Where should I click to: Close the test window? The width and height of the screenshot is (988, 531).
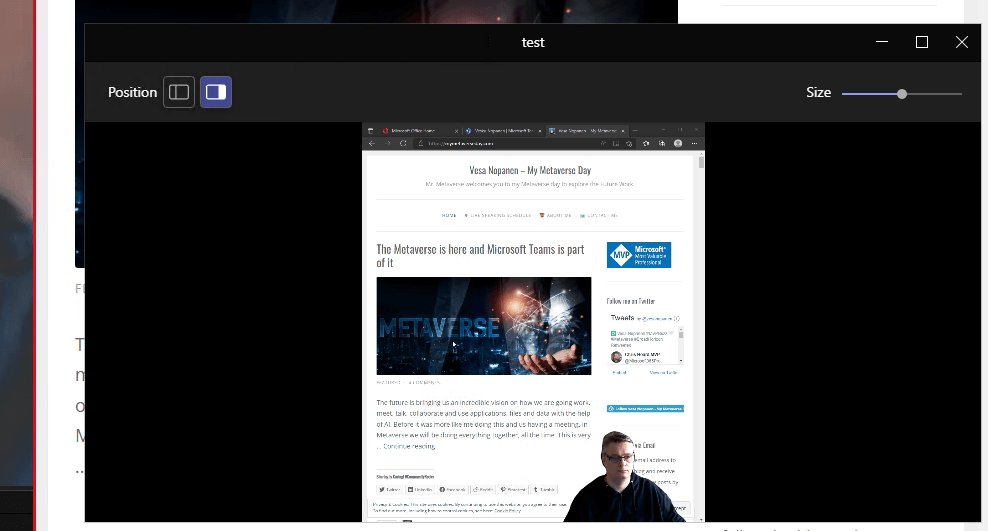961,42
